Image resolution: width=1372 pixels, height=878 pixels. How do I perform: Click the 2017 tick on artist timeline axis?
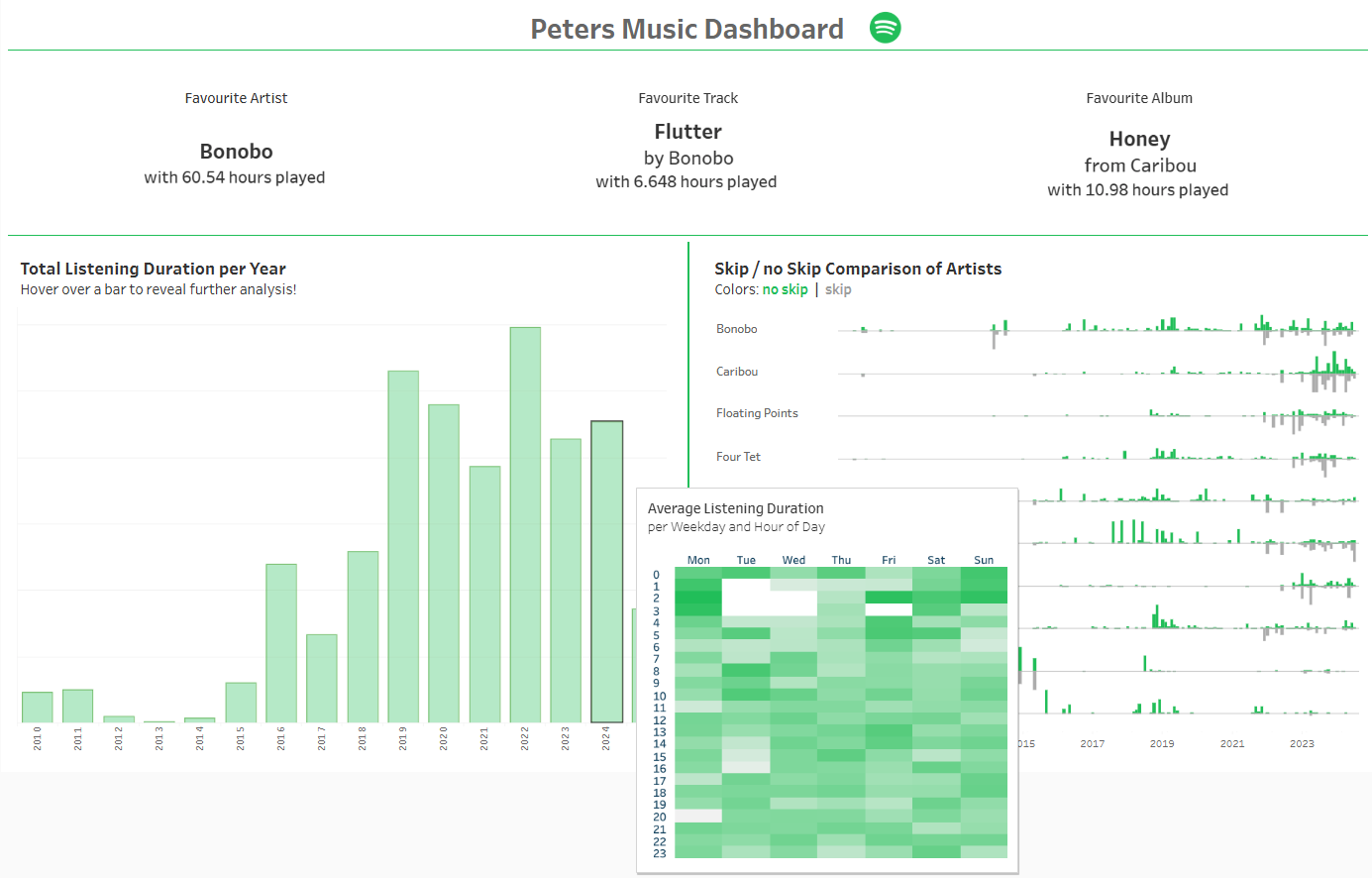tap(1093, 743)
